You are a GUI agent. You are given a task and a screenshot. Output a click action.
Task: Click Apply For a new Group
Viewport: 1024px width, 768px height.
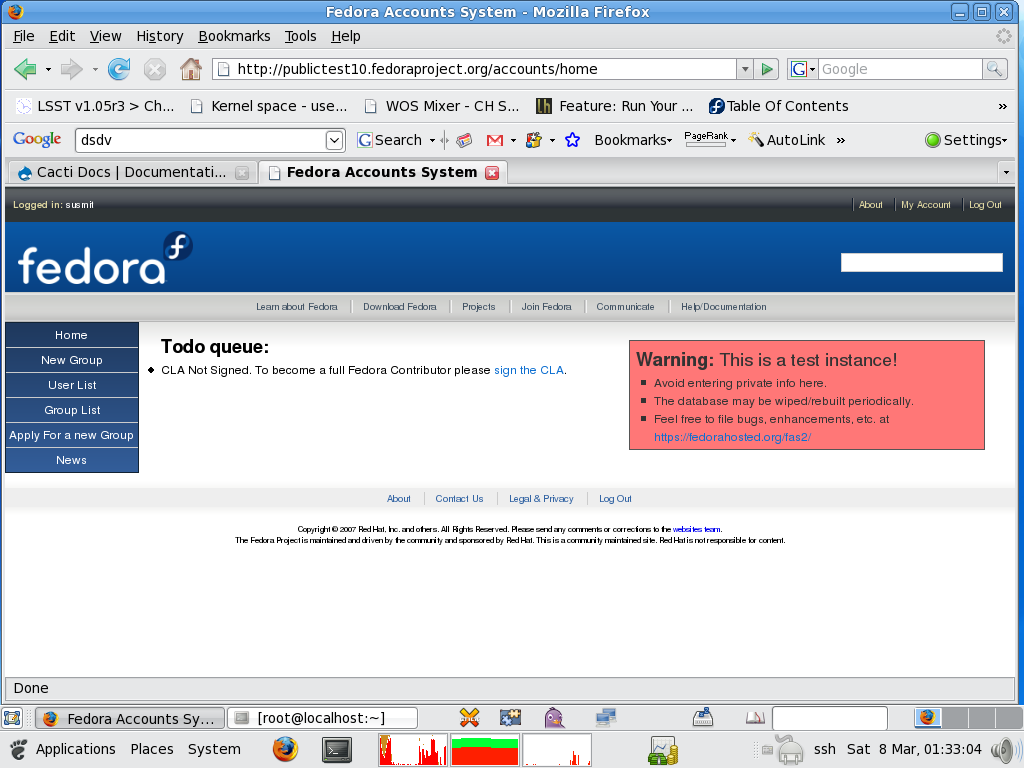[x=72, y=436]
